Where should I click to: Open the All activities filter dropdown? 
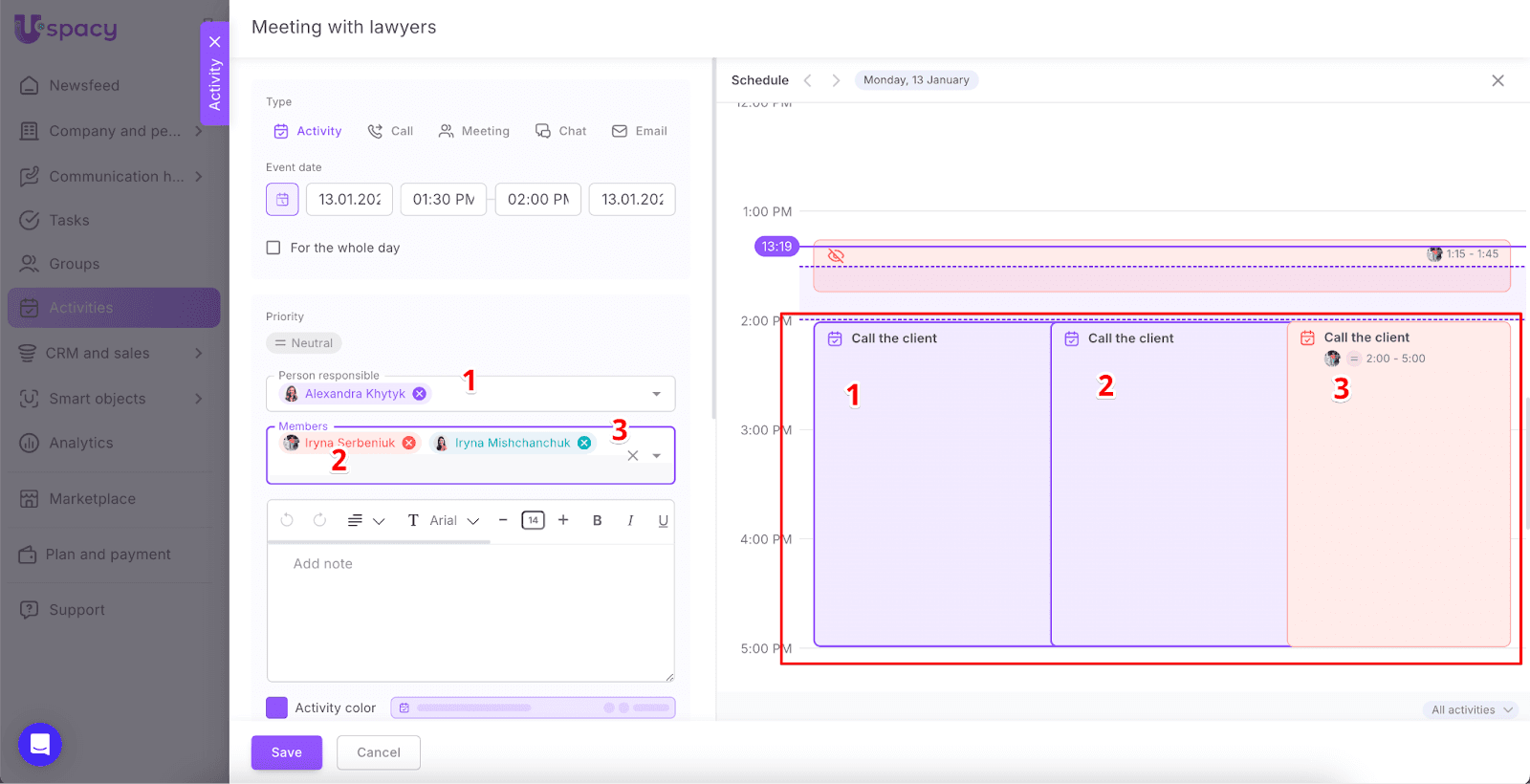(x=1471, y=709)
